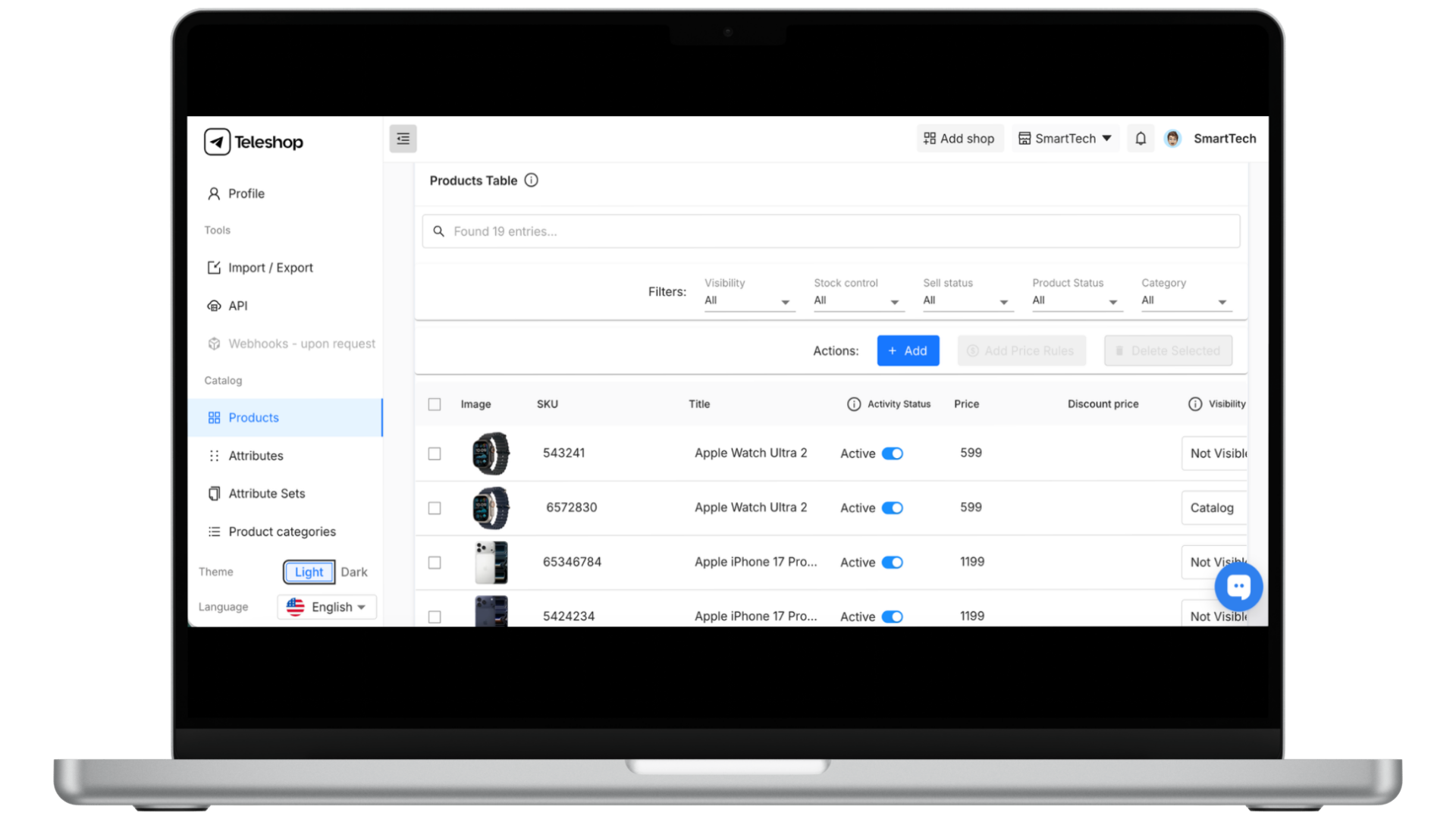
Task: Click the Webhooks sidebar item
Action: coord(301,343)
